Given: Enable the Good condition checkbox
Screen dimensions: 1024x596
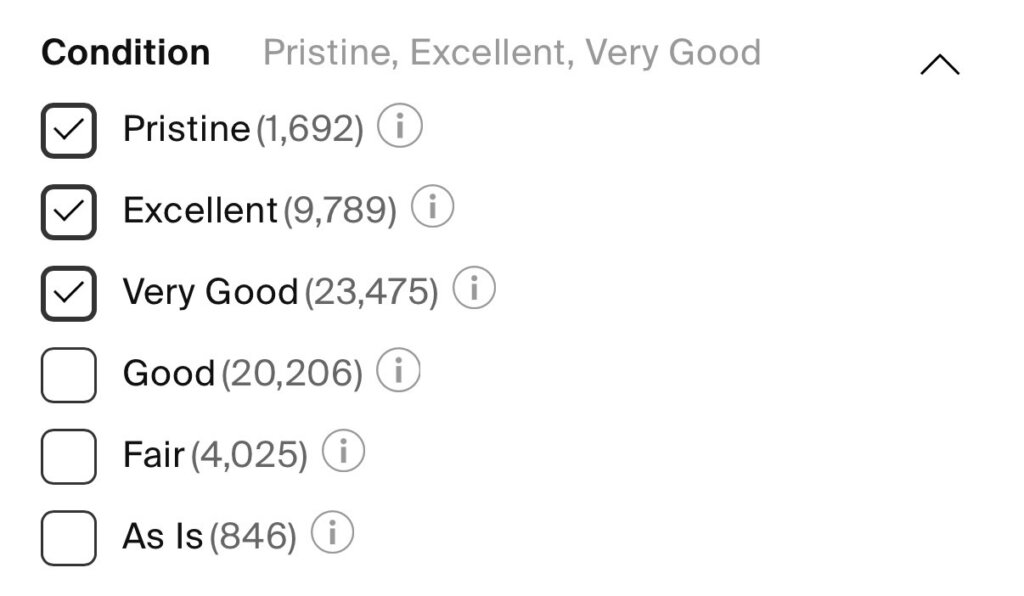Looking at the screenshot, I should 68,374.
